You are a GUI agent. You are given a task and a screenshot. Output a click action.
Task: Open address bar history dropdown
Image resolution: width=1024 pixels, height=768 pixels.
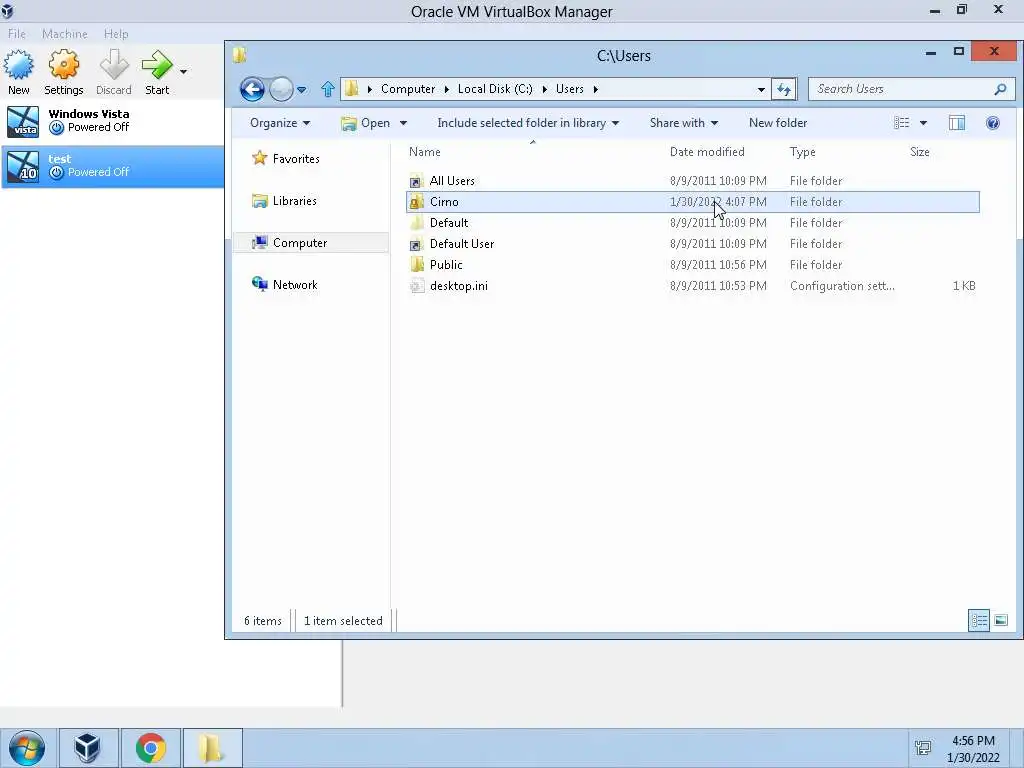click(761, 89)
